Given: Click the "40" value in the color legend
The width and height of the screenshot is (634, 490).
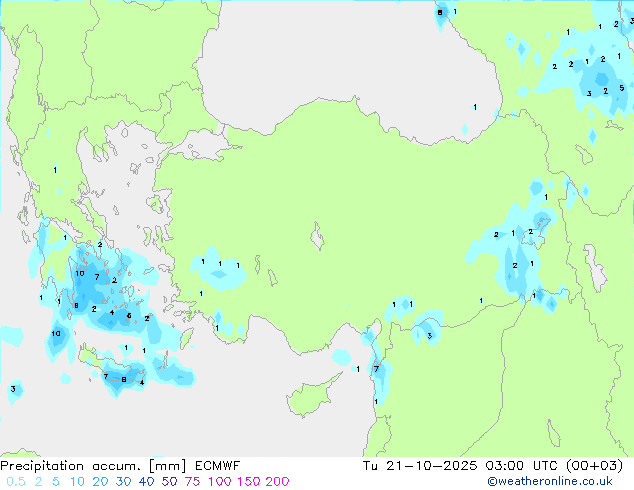Looking at the screenshot, I should point(146,482).
